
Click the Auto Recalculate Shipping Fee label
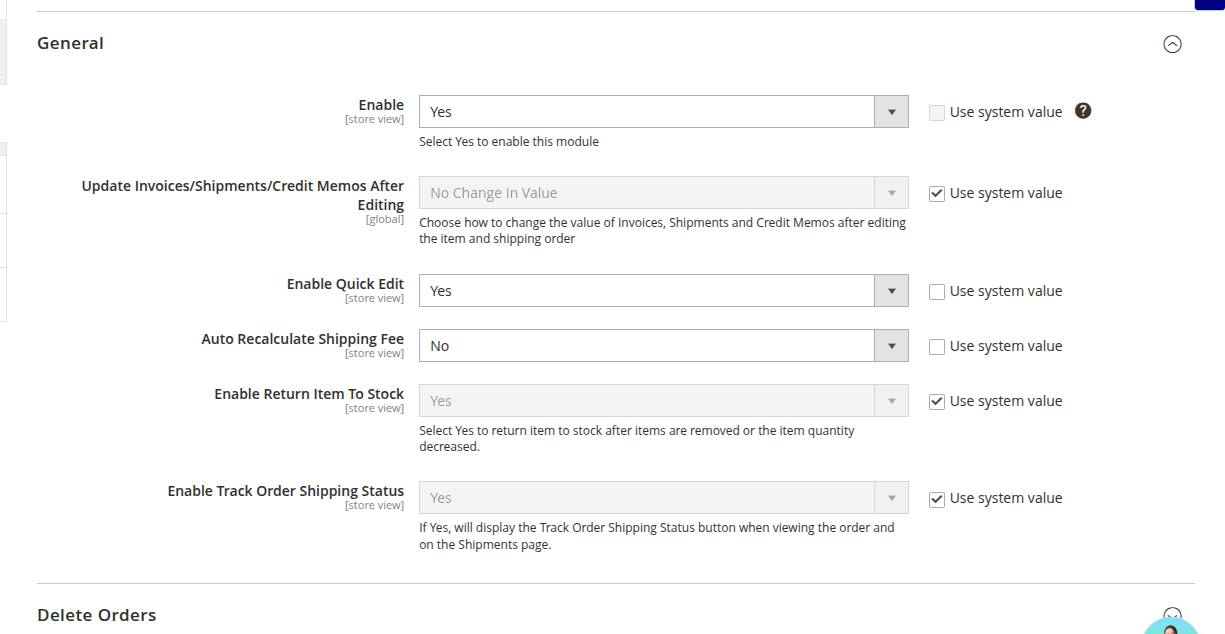303,339
